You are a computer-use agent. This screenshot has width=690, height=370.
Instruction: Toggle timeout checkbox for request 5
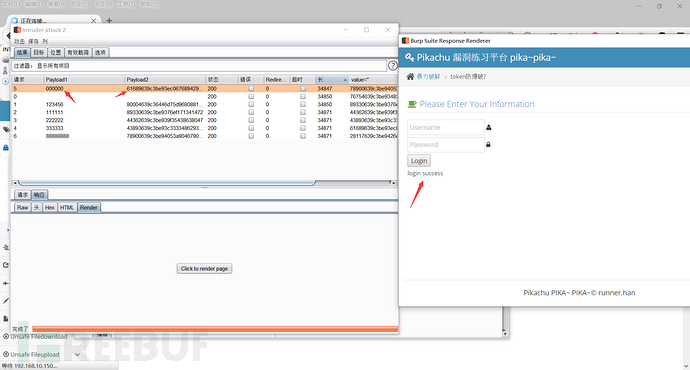303,88
